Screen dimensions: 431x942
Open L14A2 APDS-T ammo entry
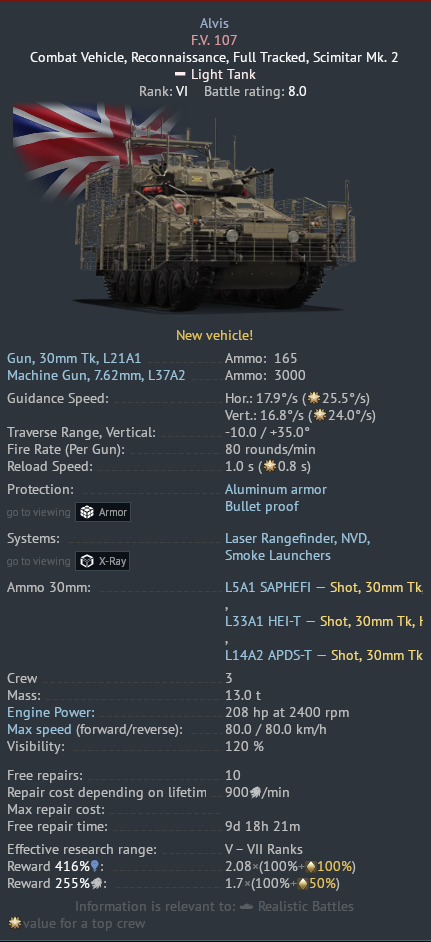coord(269,655)
